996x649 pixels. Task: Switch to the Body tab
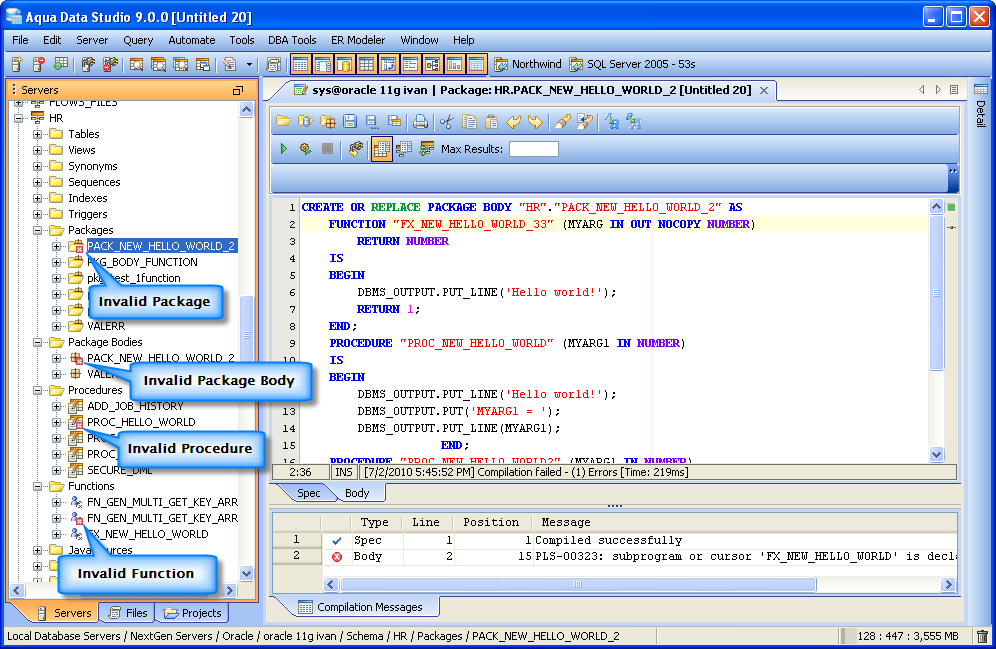(357, 493)
